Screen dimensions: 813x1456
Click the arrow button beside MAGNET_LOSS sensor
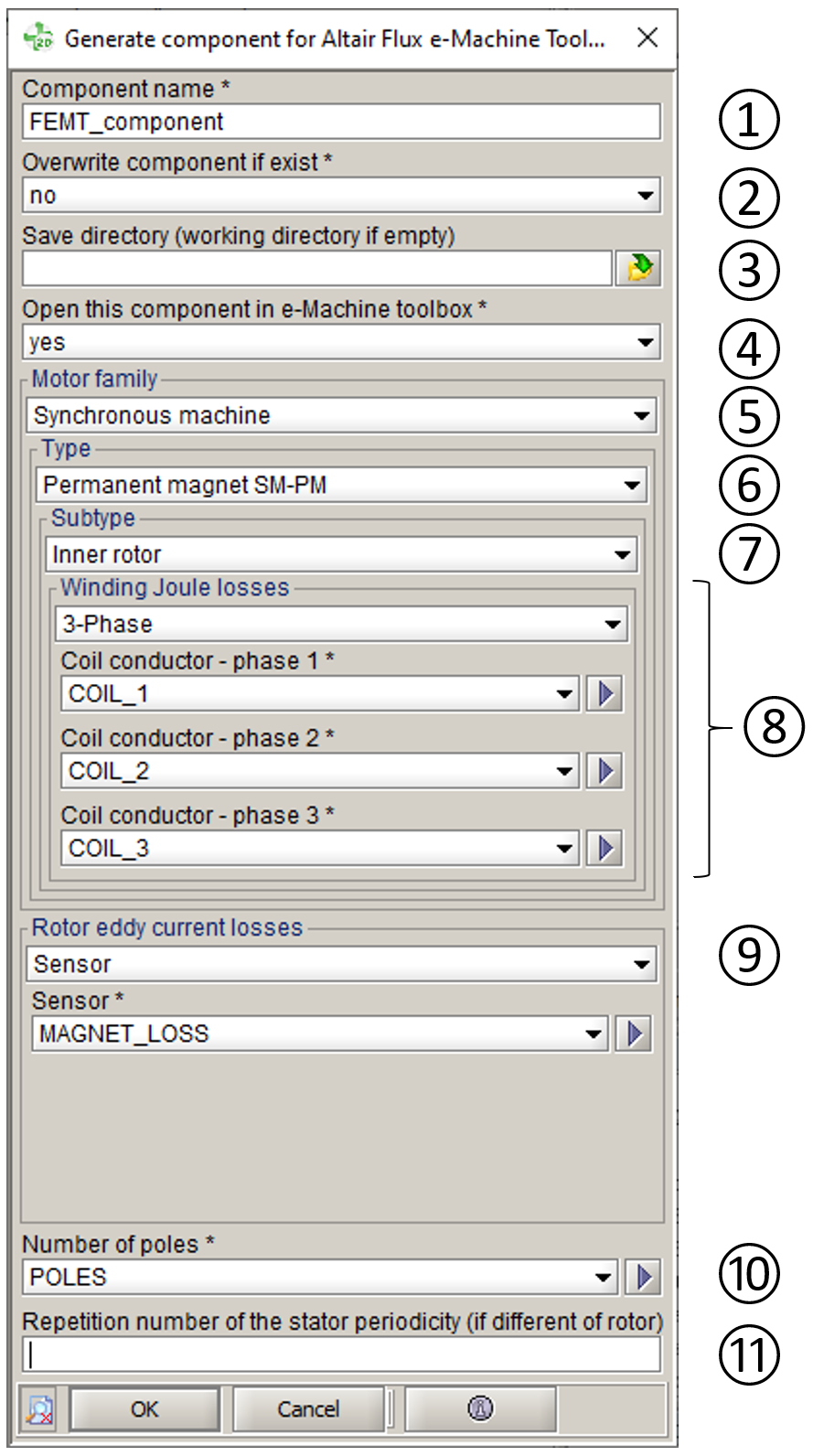(x=634, y=1034)
